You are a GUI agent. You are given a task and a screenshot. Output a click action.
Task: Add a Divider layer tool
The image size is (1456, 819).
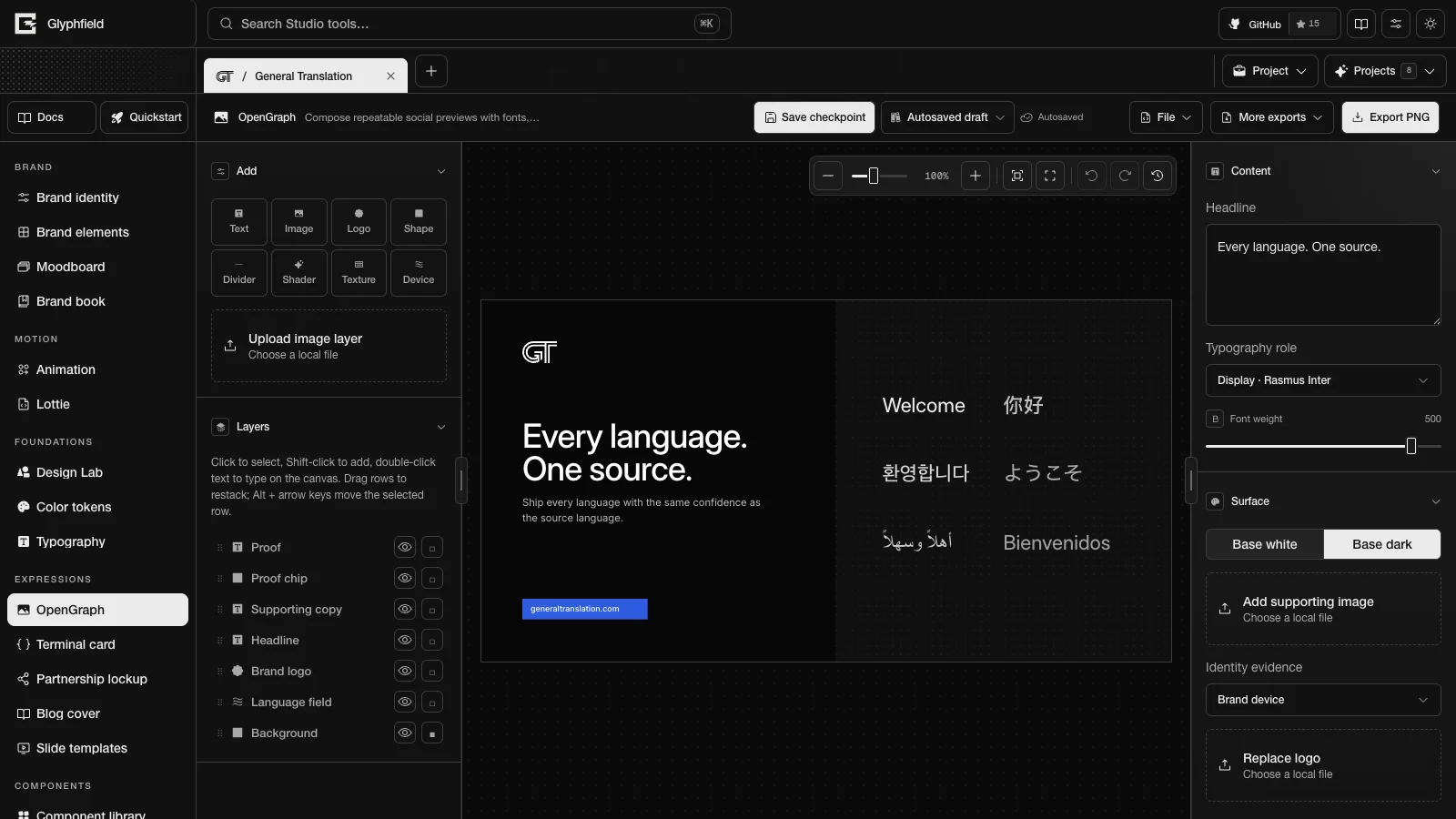(x=239, y=273)
